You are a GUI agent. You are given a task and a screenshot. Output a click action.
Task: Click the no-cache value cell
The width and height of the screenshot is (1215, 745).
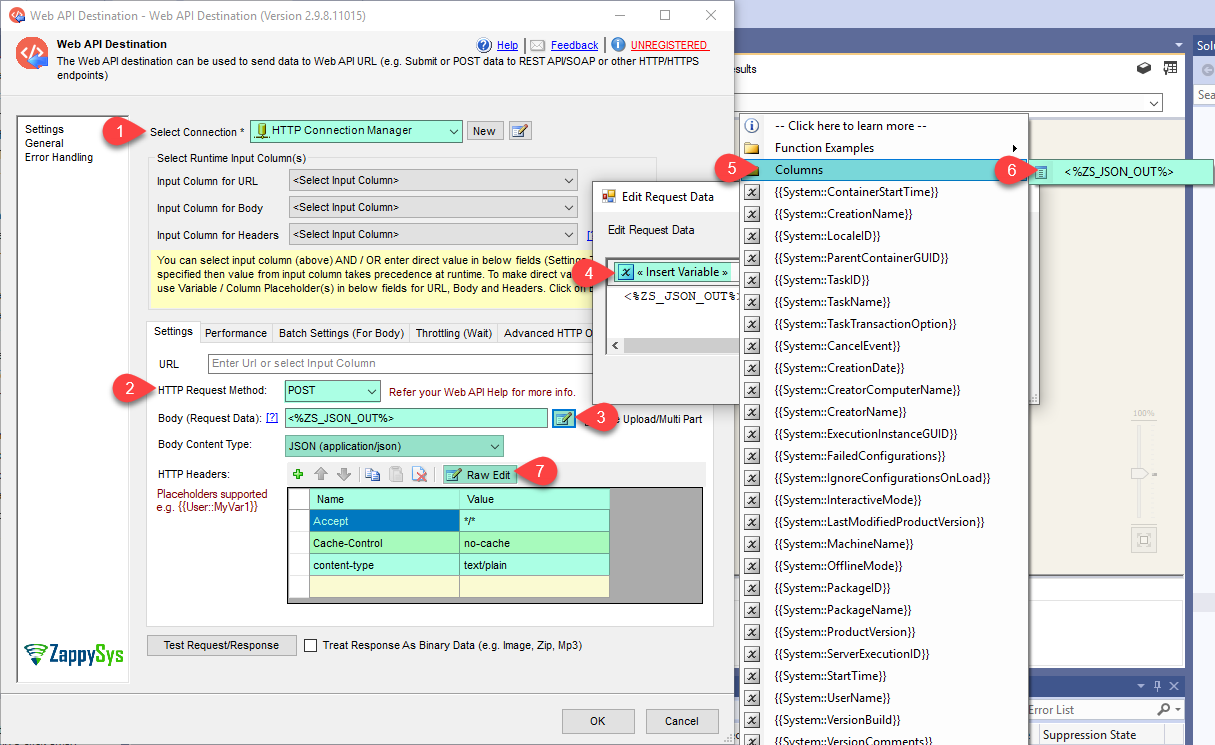tap(534, 543)
